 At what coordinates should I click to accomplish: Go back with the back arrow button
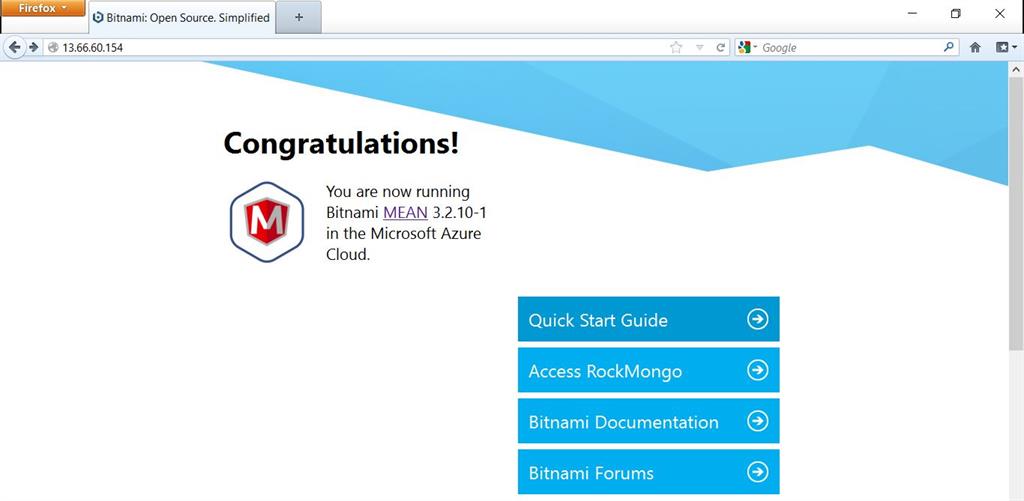tap(14, 47)
